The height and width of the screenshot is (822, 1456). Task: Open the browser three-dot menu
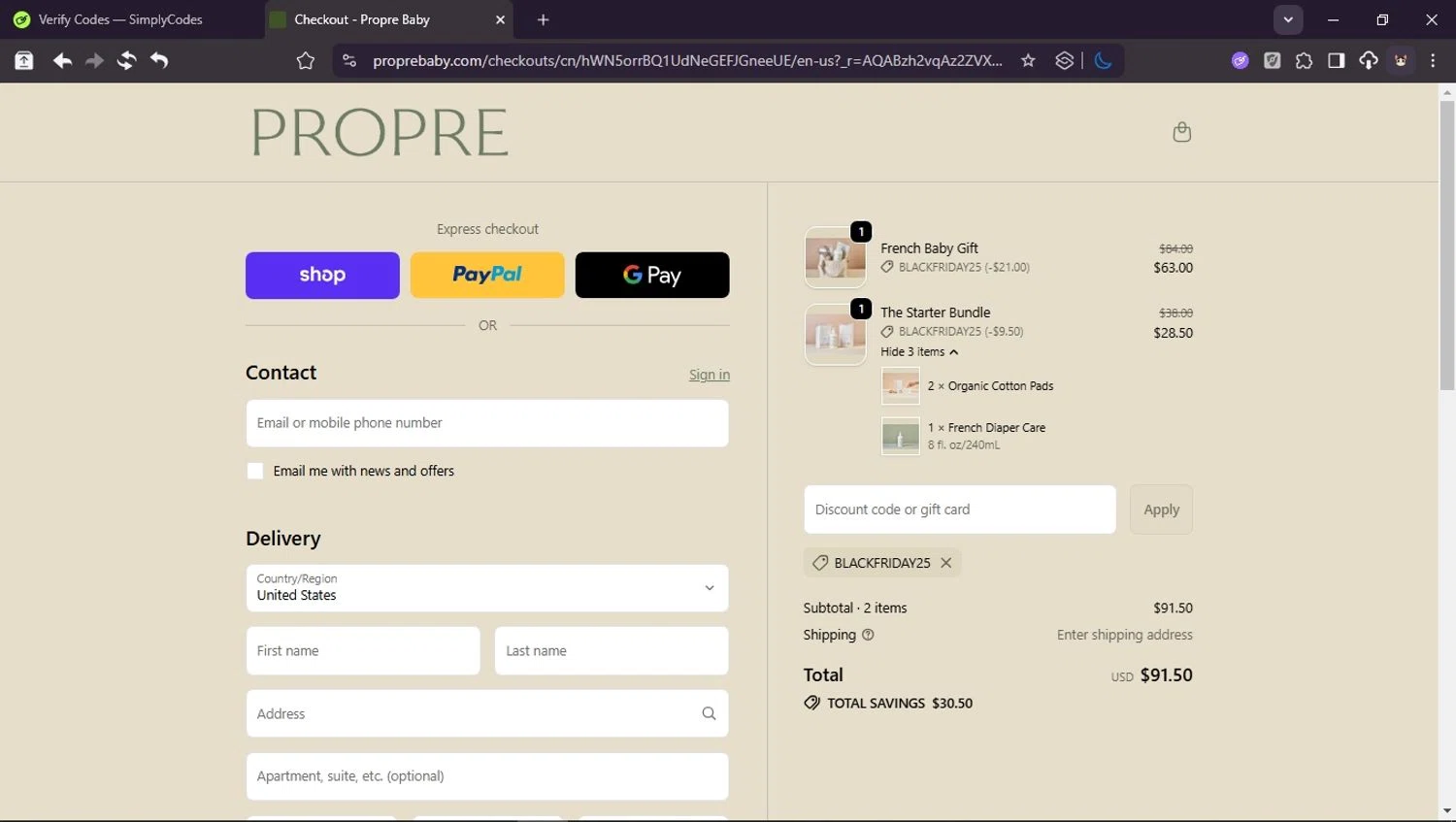pyautogui.click(x=1433, y=60)
